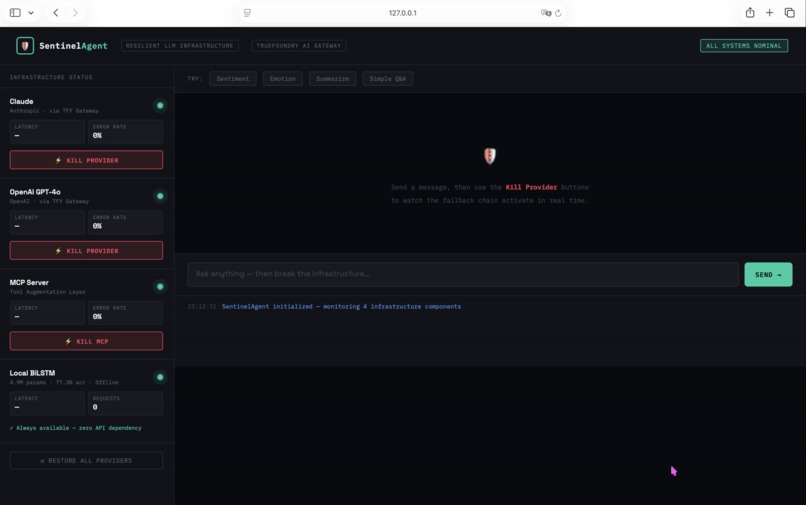
Task: Click the OpenAI GPT-4o provider name
Action: coord(35,192)
